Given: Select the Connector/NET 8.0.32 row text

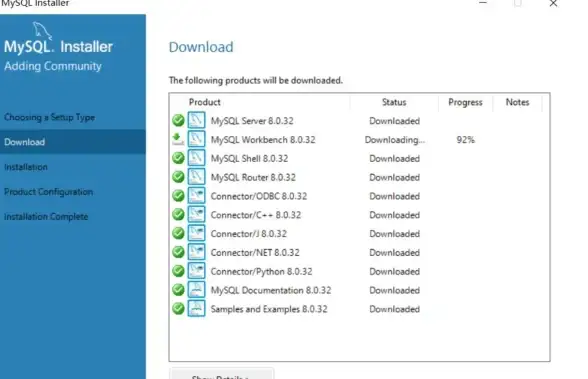Looking at the screenshot, I should (x=255, y=252).
